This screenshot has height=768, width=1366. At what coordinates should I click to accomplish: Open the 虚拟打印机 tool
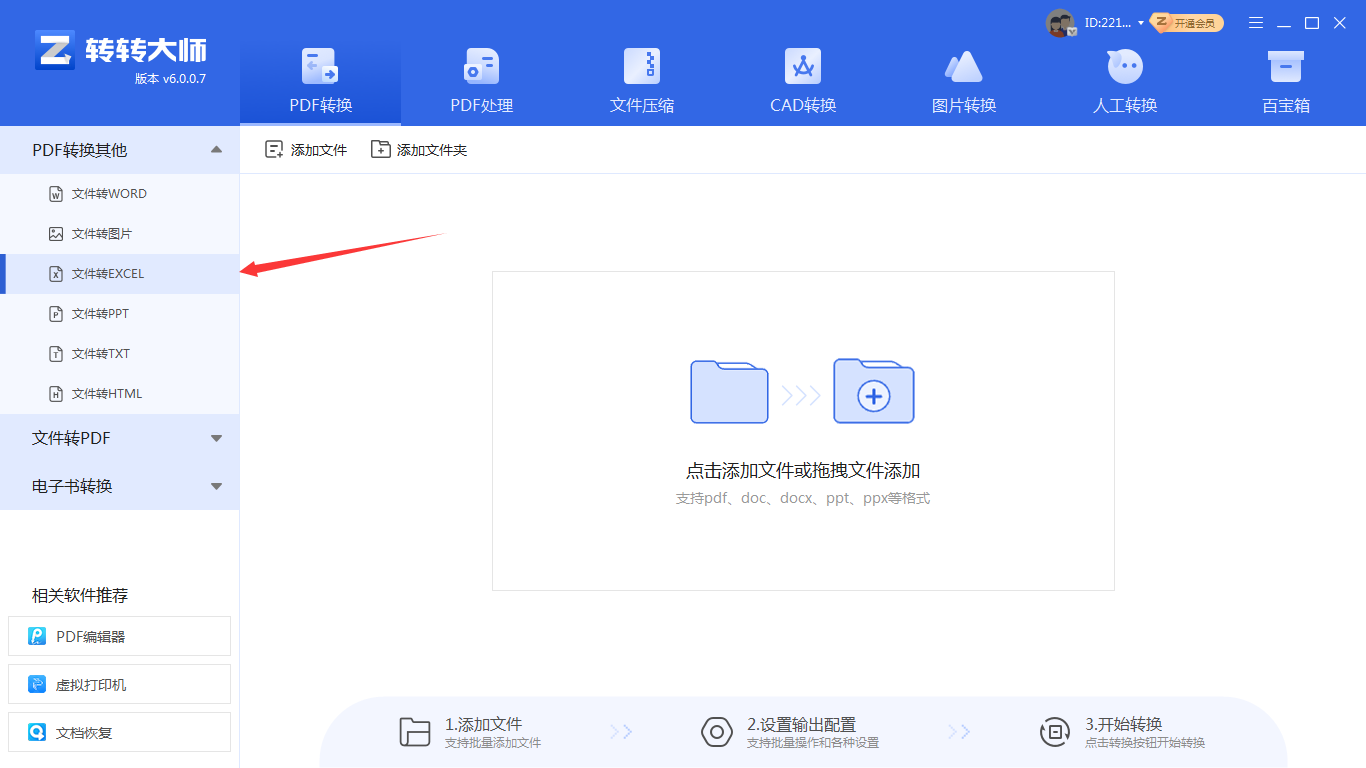tap(119, 684)
